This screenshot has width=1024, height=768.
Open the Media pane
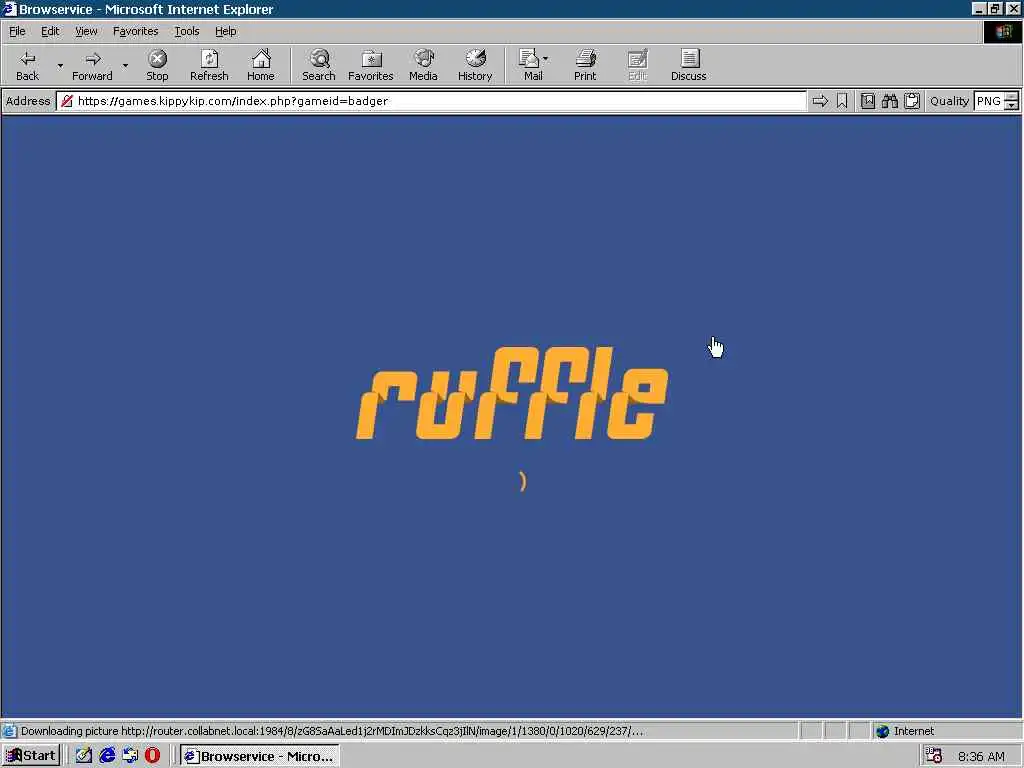click(423, 65)
